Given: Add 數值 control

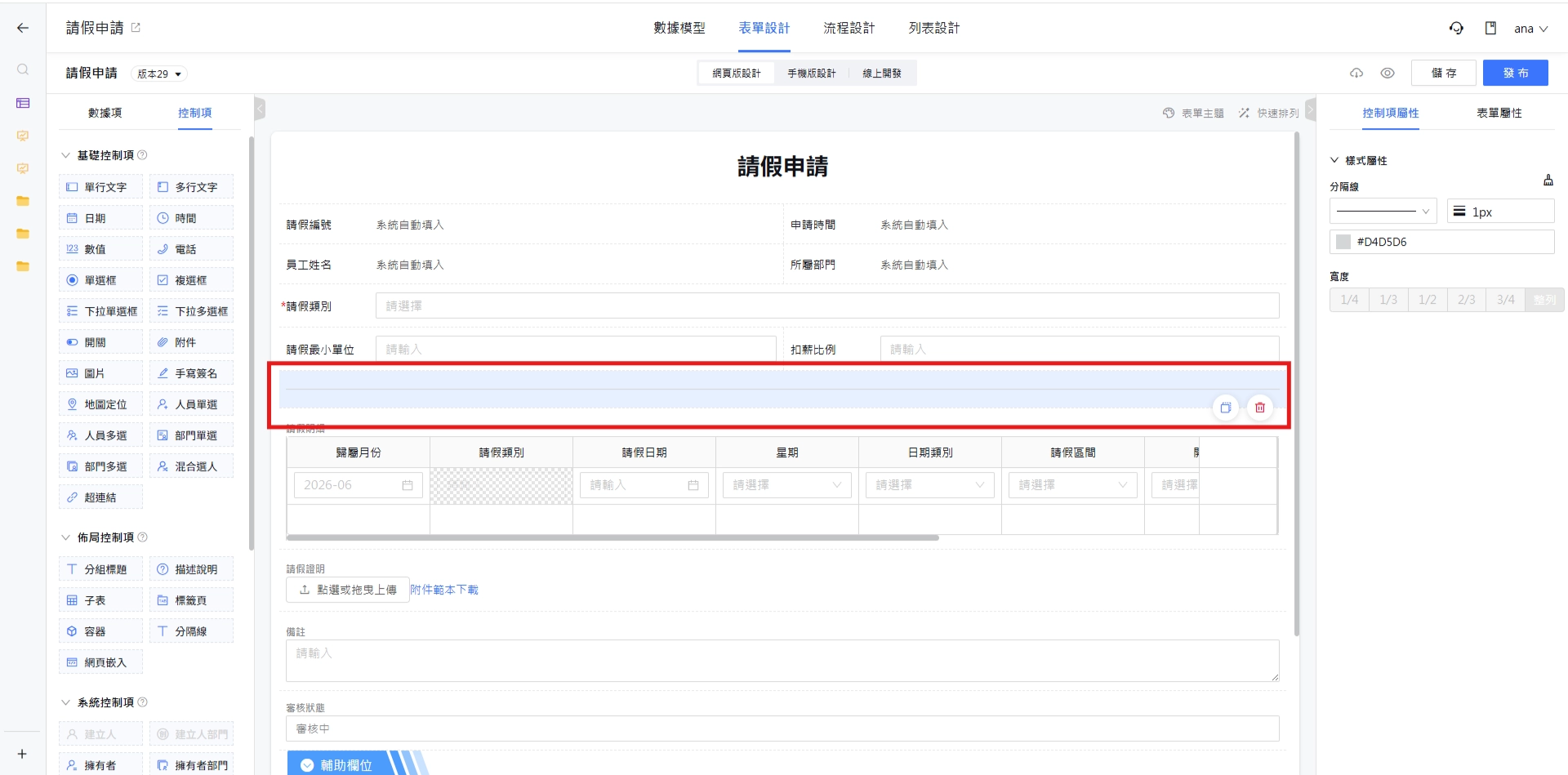Looking at the screenshot, I should [x=100, y=249].
